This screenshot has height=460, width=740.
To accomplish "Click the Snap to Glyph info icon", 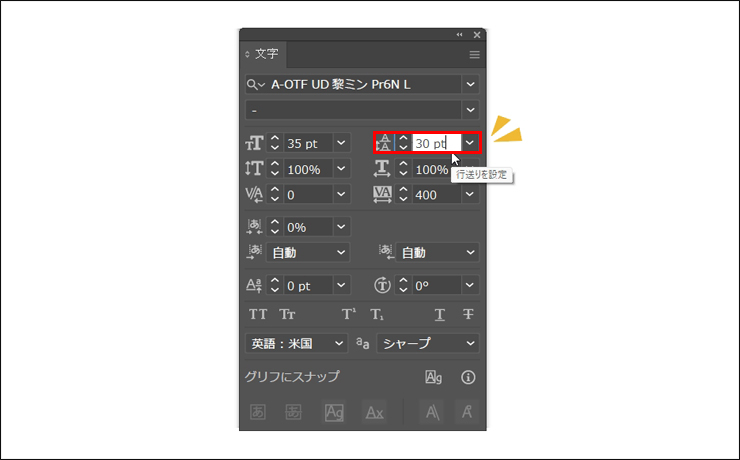I will click(467, 377).
